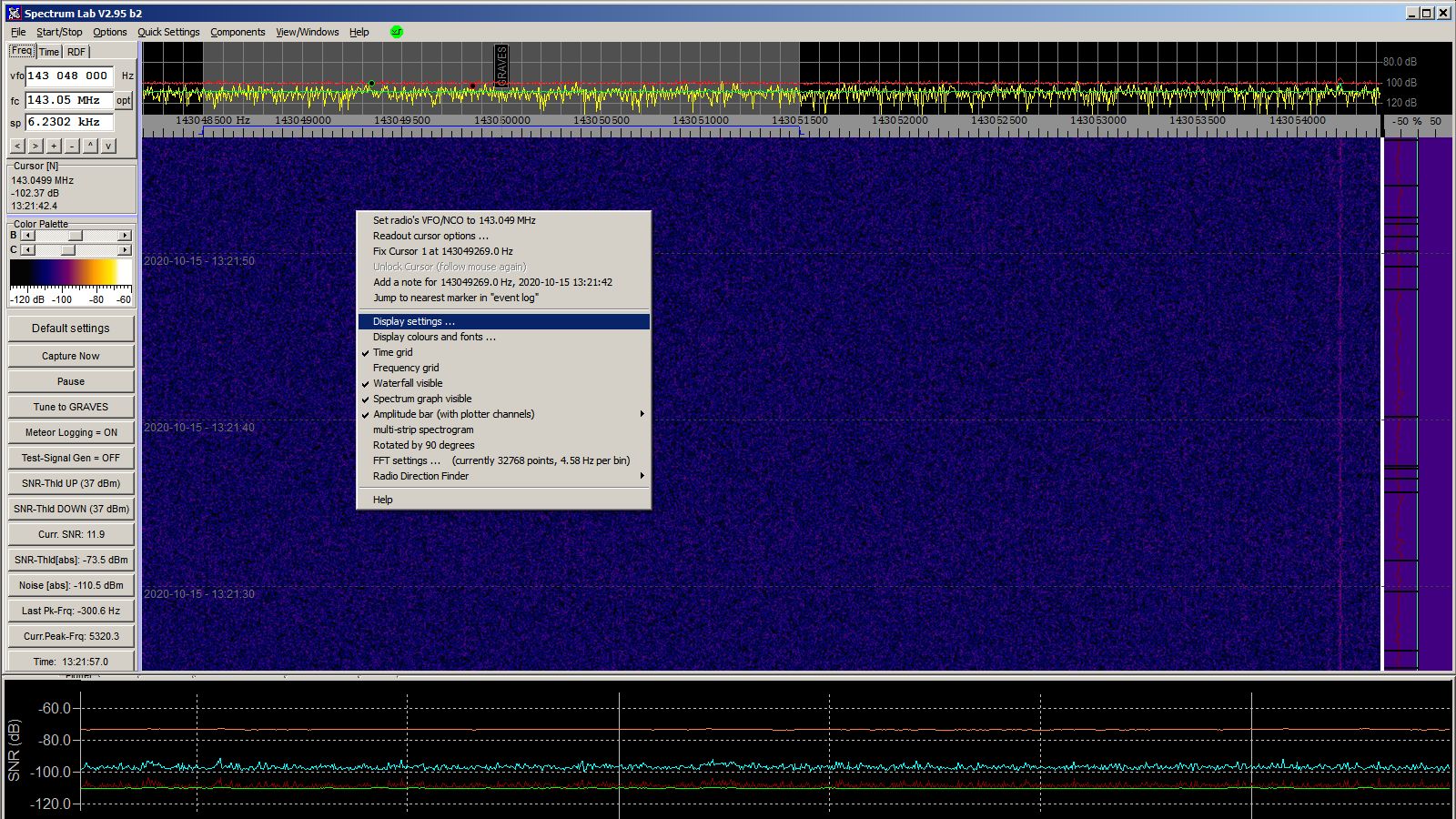Choose Display colours and fonts entry
Image resolution: width=1456 pixels, height=819 pixels.
coord(504,337)
